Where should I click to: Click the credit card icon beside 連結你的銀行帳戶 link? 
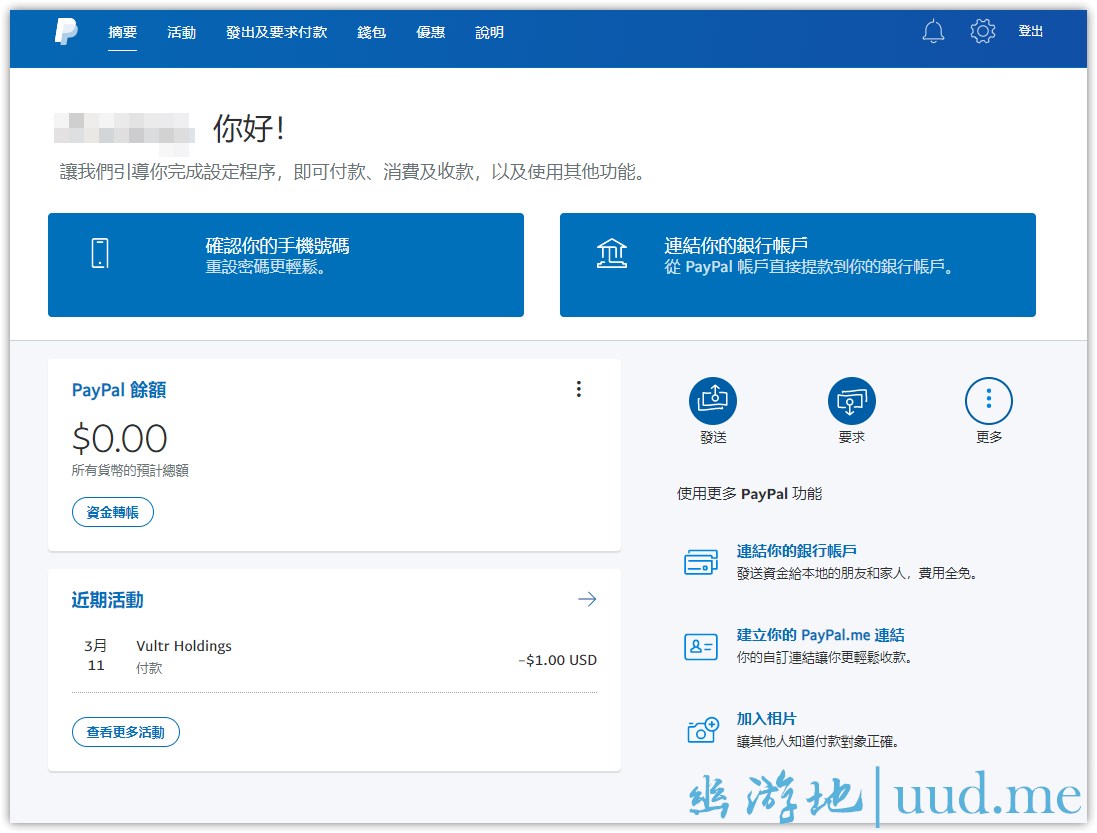[x=701, y=563]
